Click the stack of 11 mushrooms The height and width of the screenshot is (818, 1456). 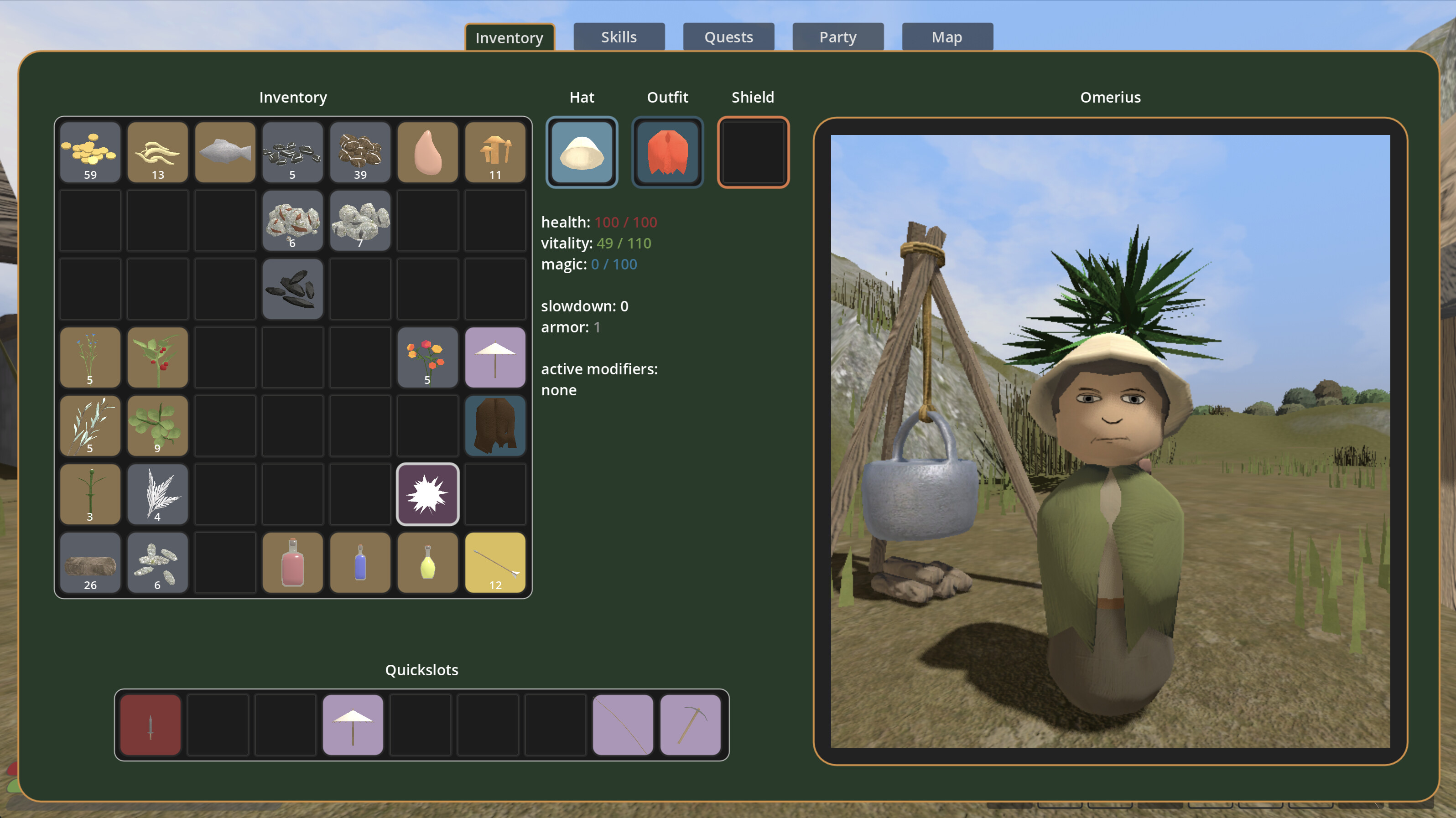495,153
